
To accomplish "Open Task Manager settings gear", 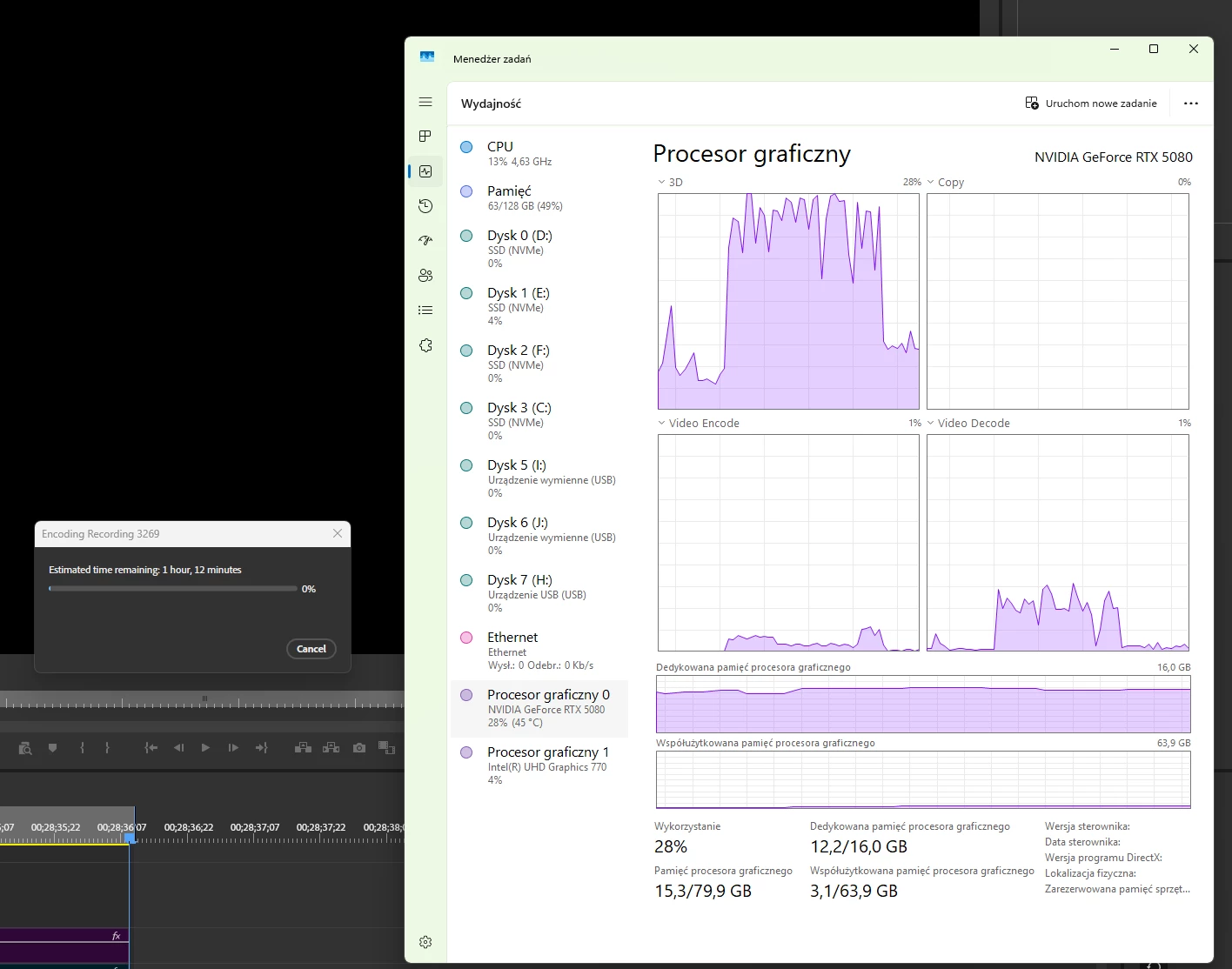I will (x=425, y=942).
